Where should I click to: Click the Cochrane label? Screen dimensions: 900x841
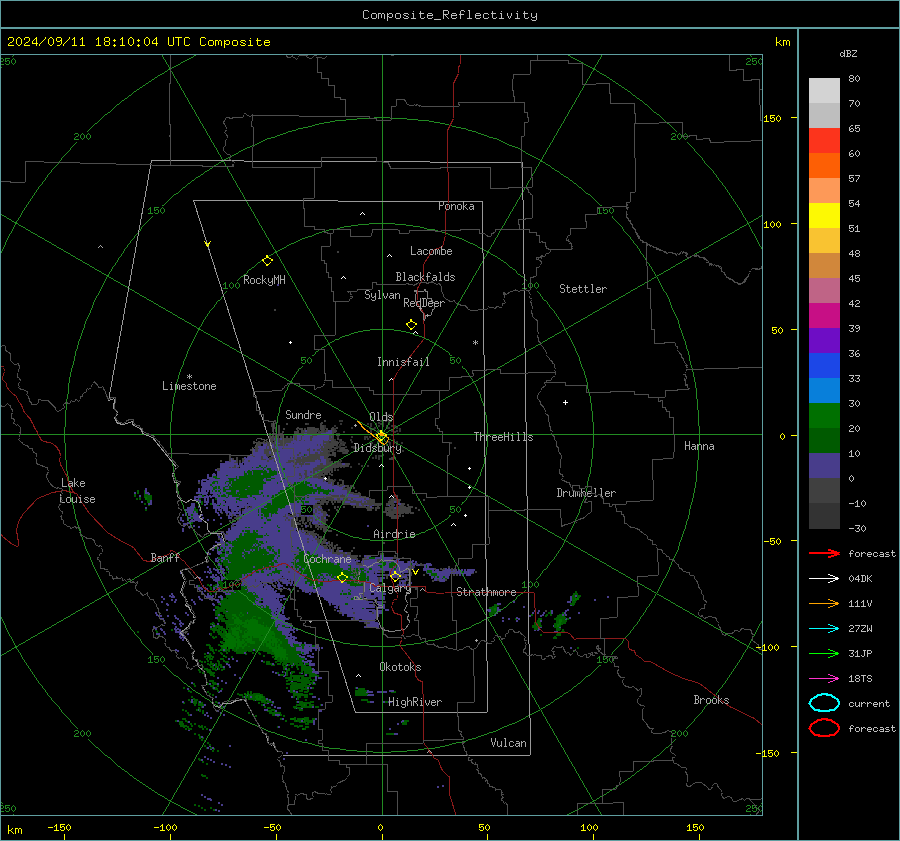(327, 559)
